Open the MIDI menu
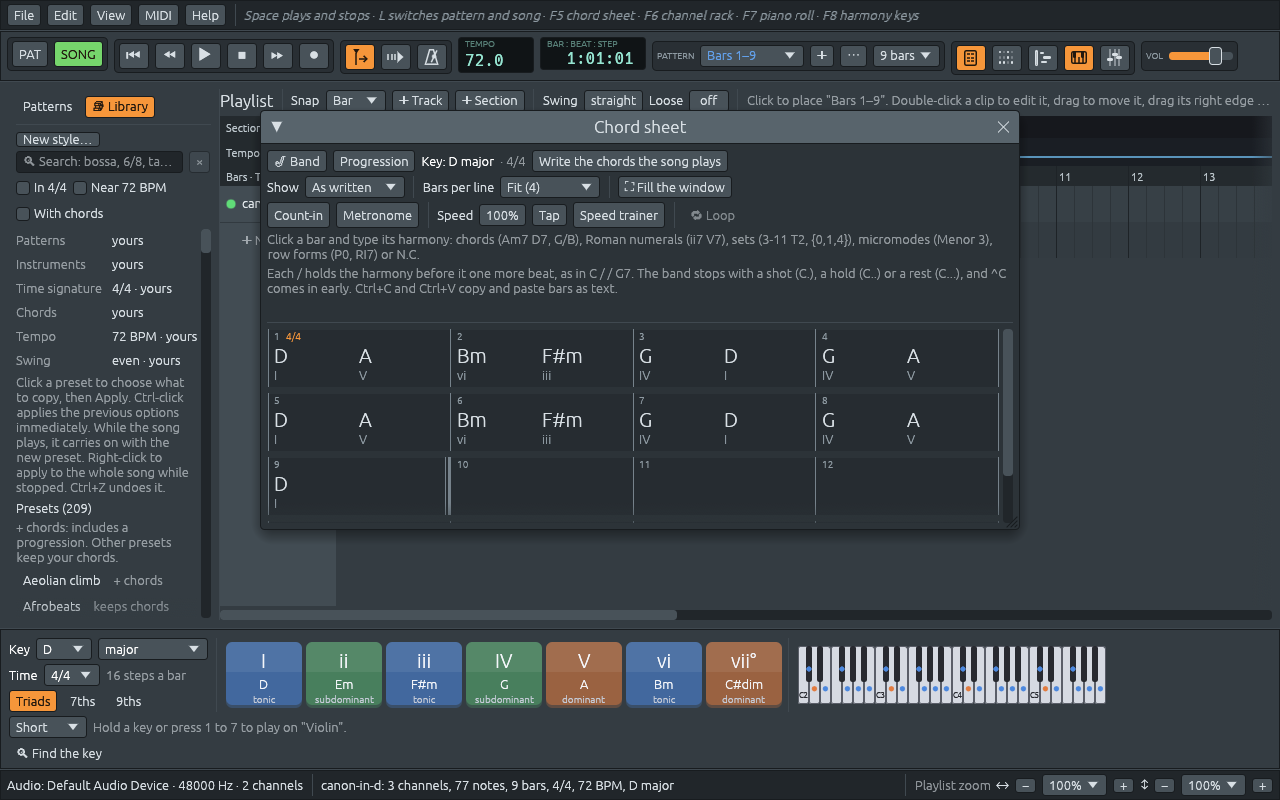The width and height of the screenshot is (1280, 800). [x=158, y=15]
